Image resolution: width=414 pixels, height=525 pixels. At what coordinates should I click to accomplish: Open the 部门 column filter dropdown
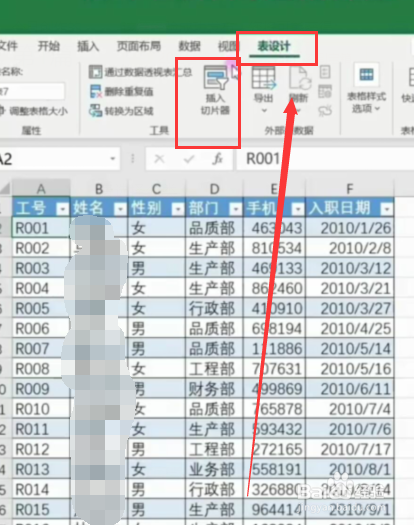pos(235,209)
